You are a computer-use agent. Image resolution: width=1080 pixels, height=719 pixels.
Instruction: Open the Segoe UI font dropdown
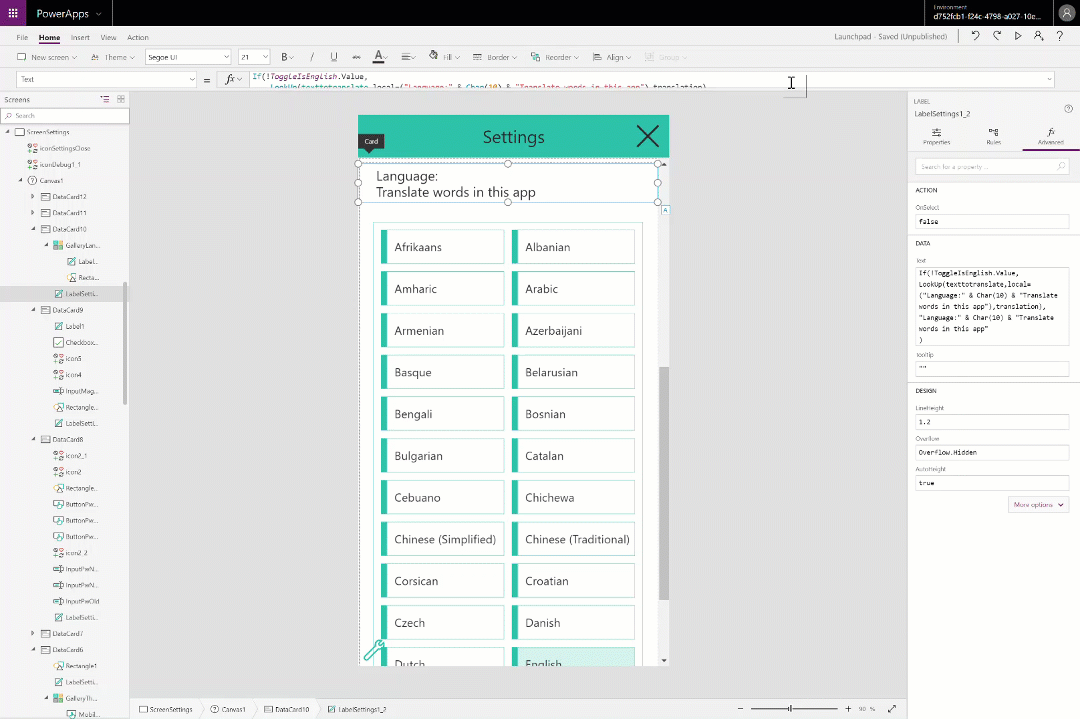[x=188, y=57]
